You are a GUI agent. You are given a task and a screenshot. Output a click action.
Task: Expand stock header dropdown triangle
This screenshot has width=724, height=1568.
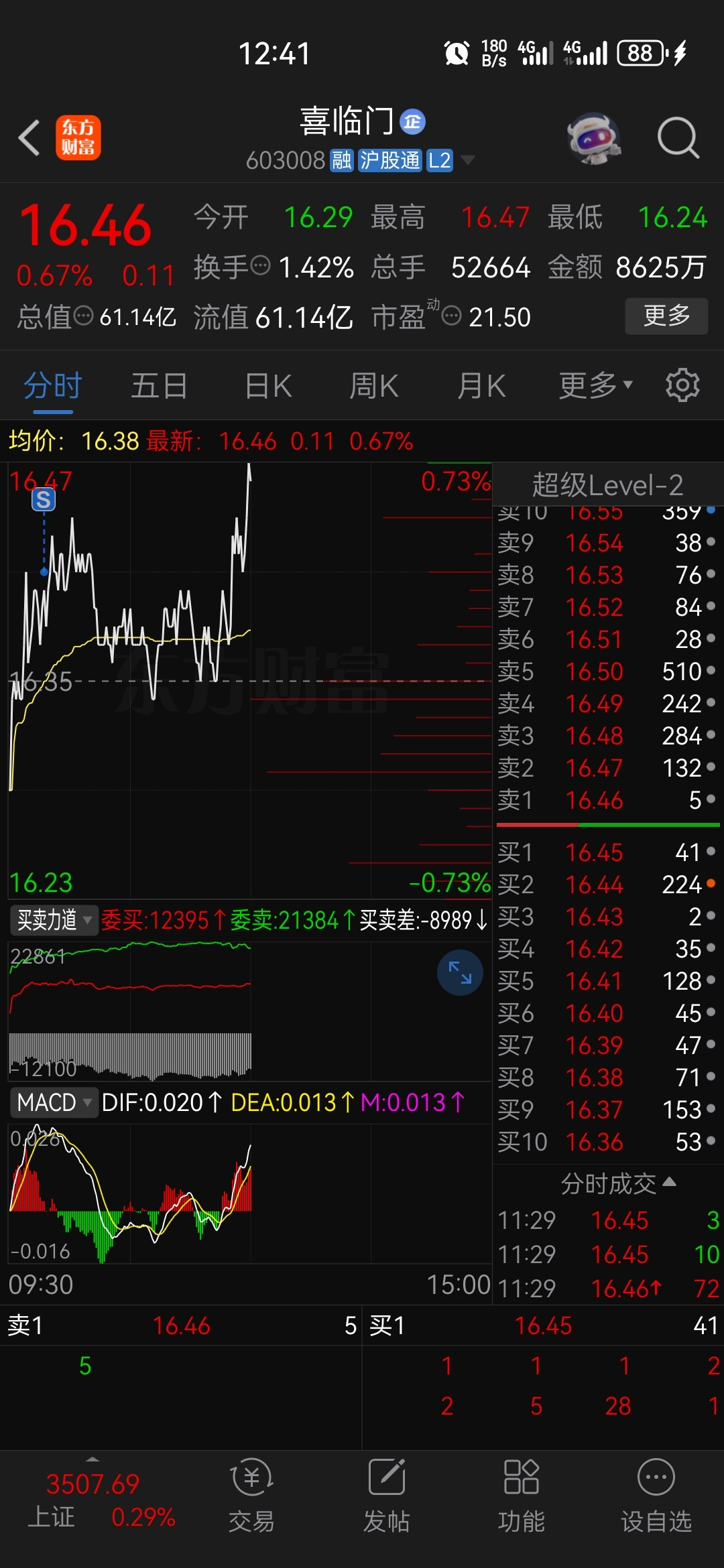[468, 160]
